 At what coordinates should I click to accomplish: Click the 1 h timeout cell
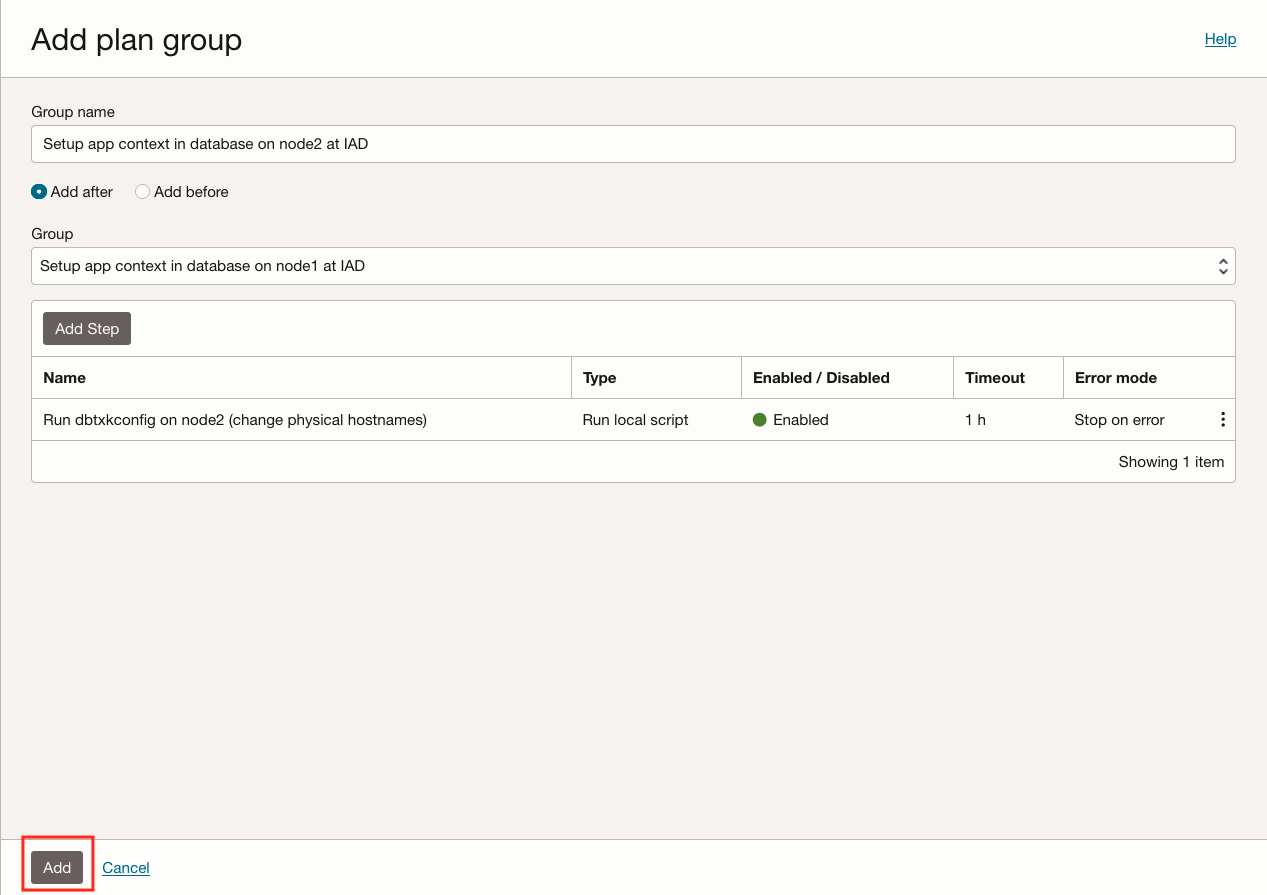click(975, 420)
